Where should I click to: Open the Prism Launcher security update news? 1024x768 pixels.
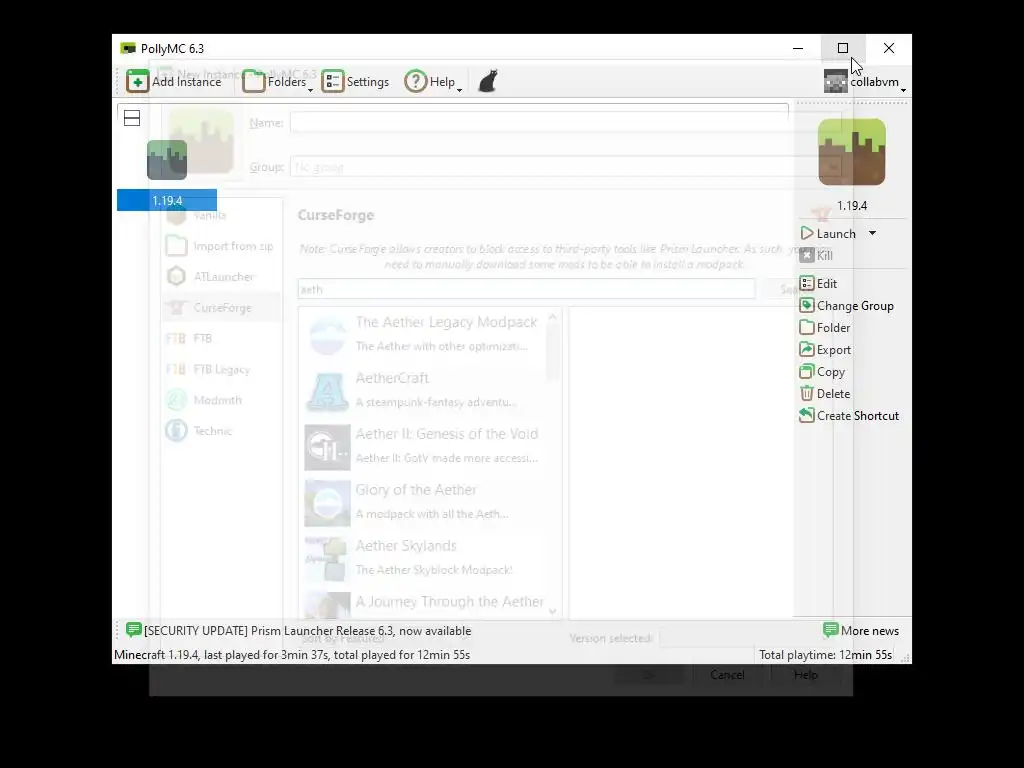click(308, 631)
